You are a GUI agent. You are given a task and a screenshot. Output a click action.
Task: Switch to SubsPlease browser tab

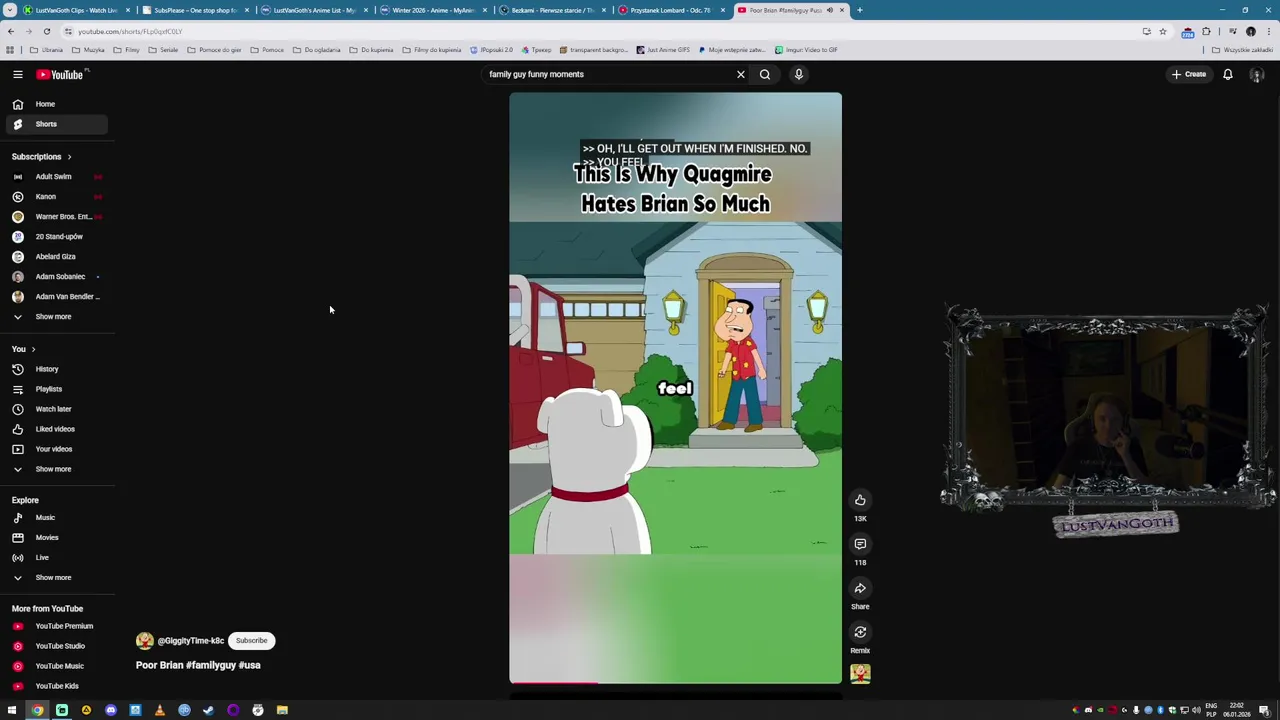195,10
